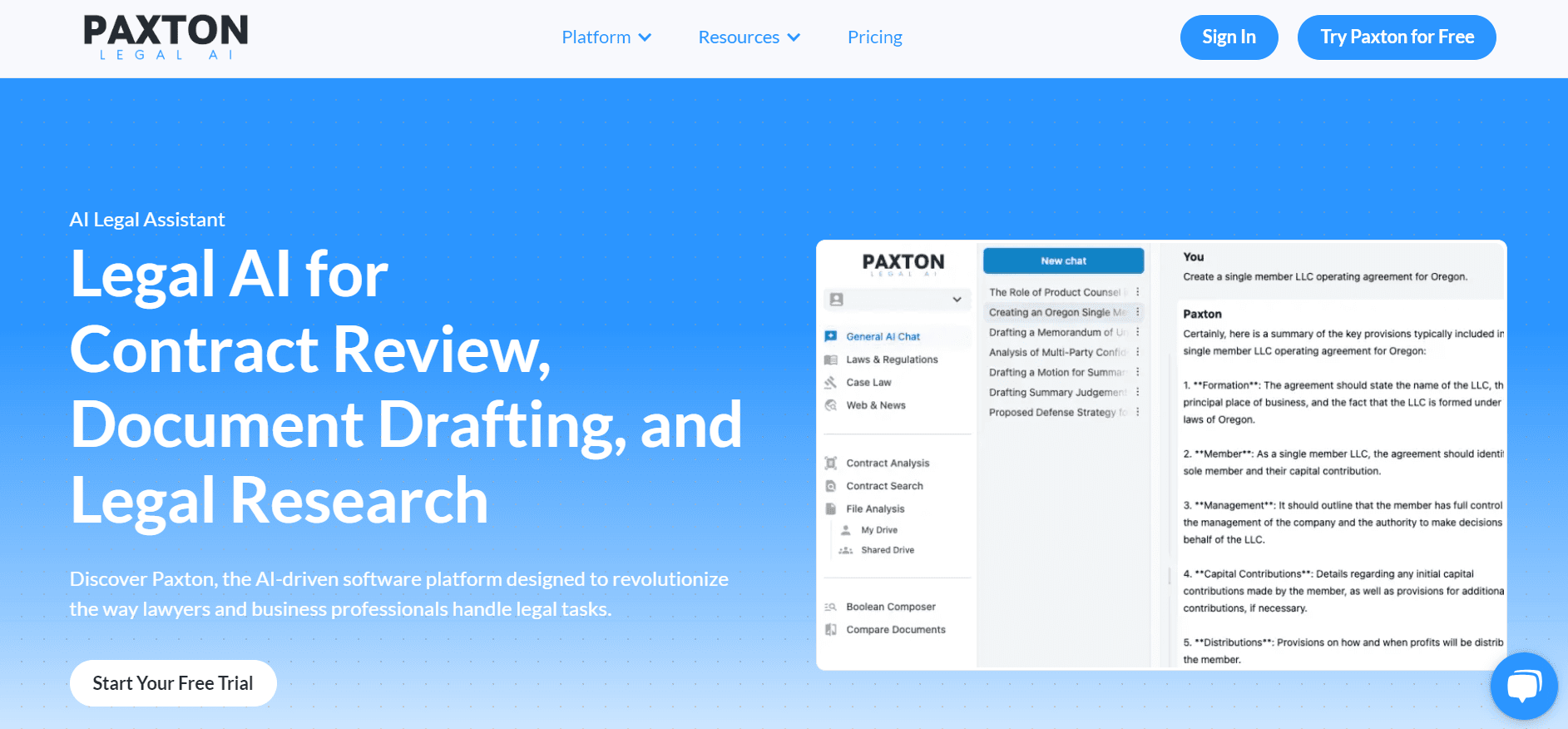Screen dimensions: 1568x729
Task: Click the Contract Search icon
Action: click(830, 486)
